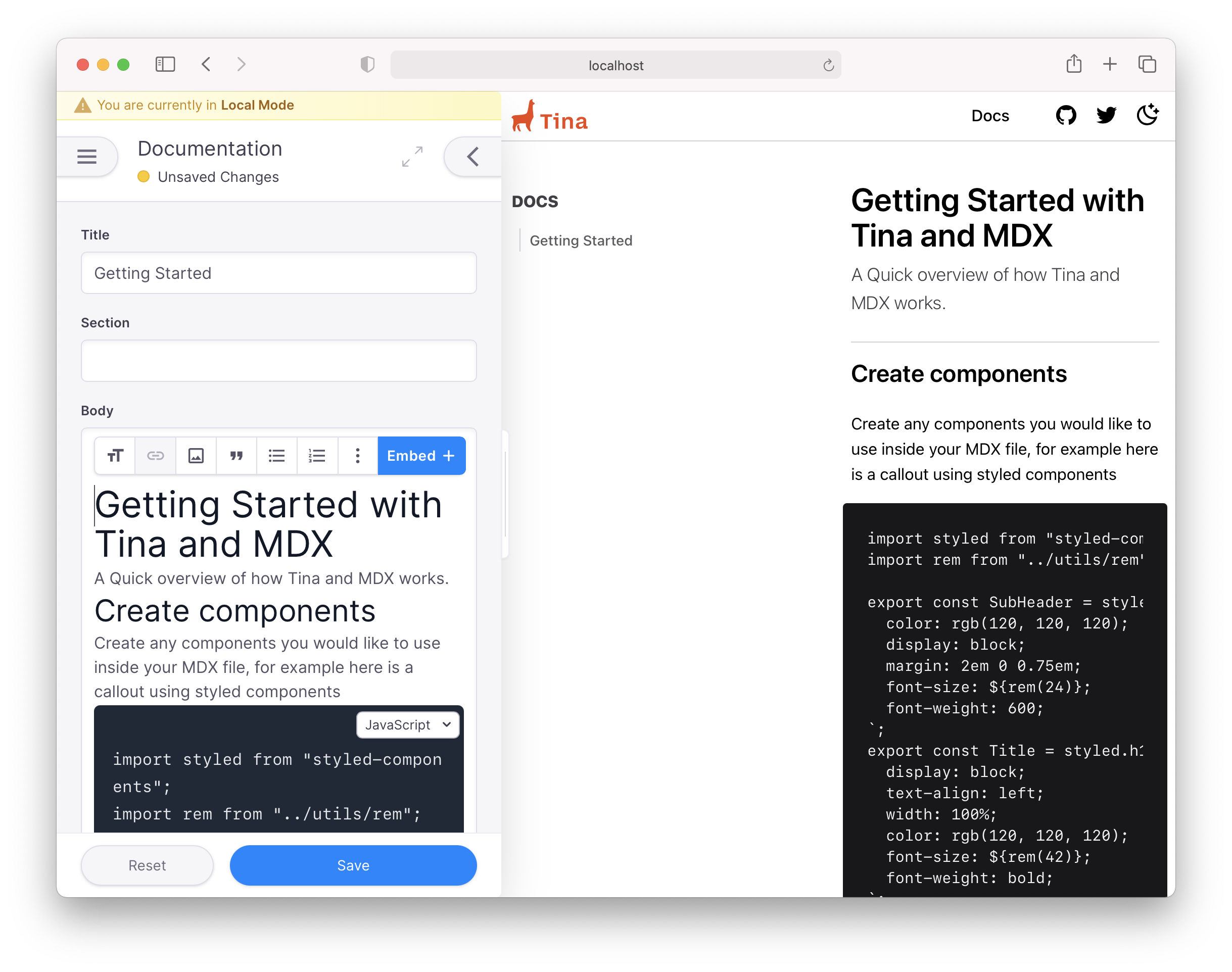Click the privacy shield icon
Screen dimensions: 1232x972
coord(368,64)
